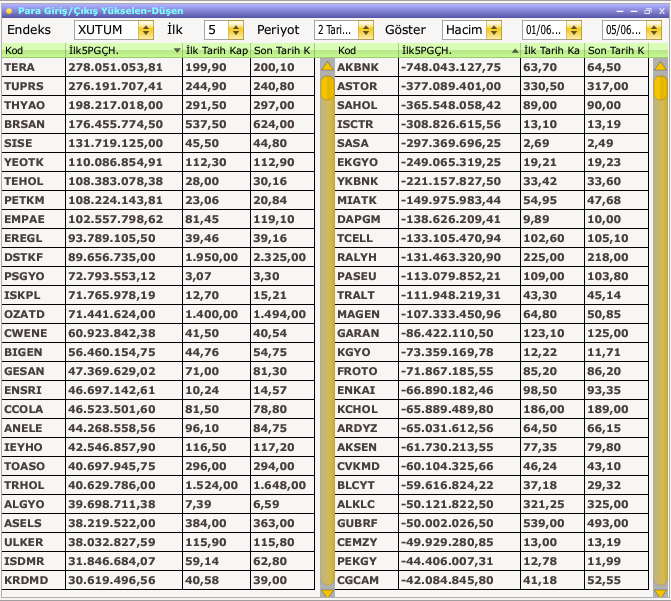The image size is (671, 601).
Task: Click right table scroll down arrow
Action: (x=660, y=593)
